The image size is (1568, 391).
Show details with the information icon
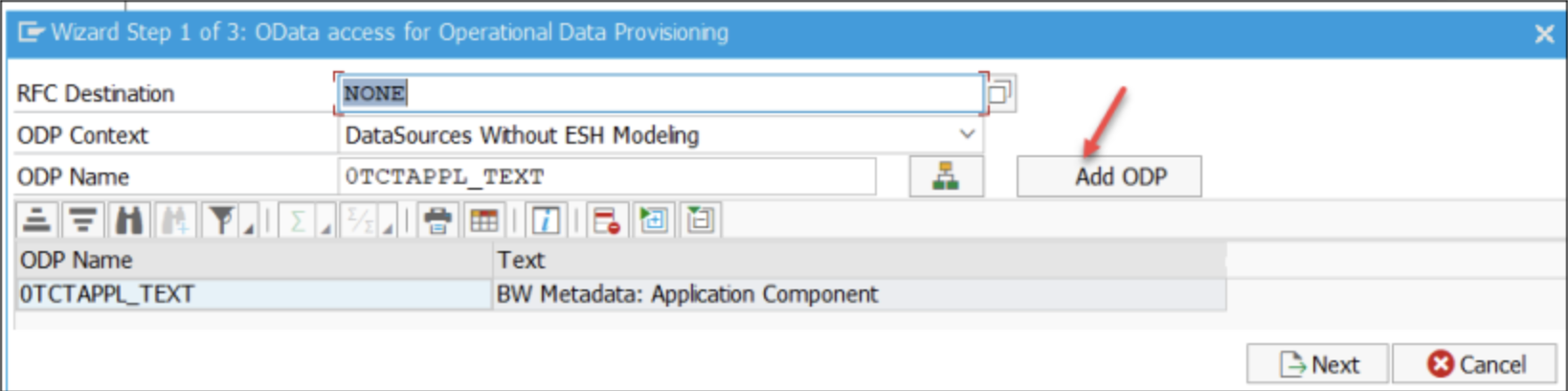546,220
